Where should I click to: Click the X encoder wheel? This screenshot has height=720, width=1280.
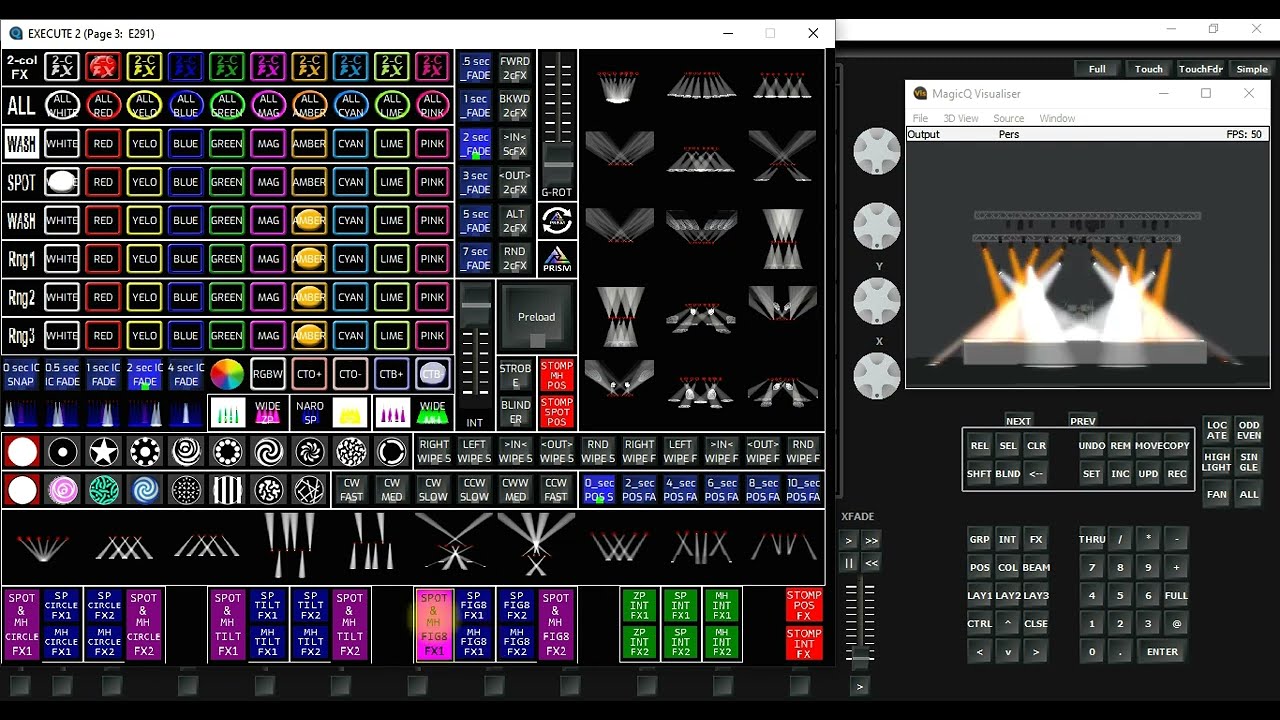click(x=876, y=300)
